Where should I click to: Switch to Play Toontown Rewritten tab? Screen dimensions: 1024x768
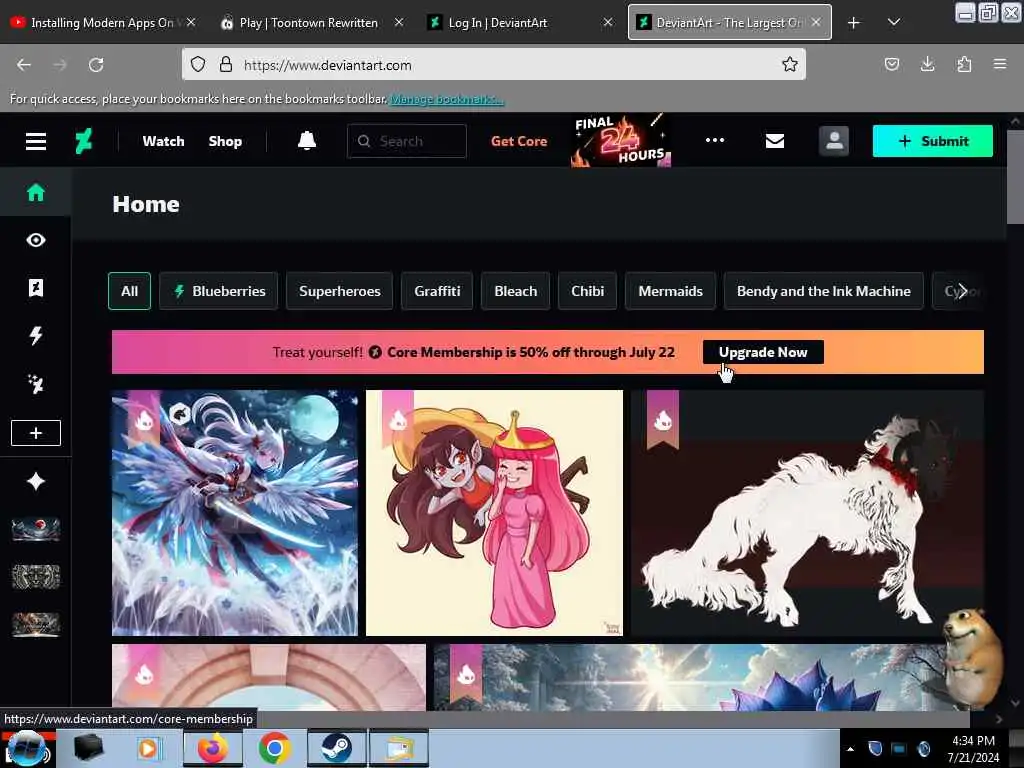click(x=311, y=23)
